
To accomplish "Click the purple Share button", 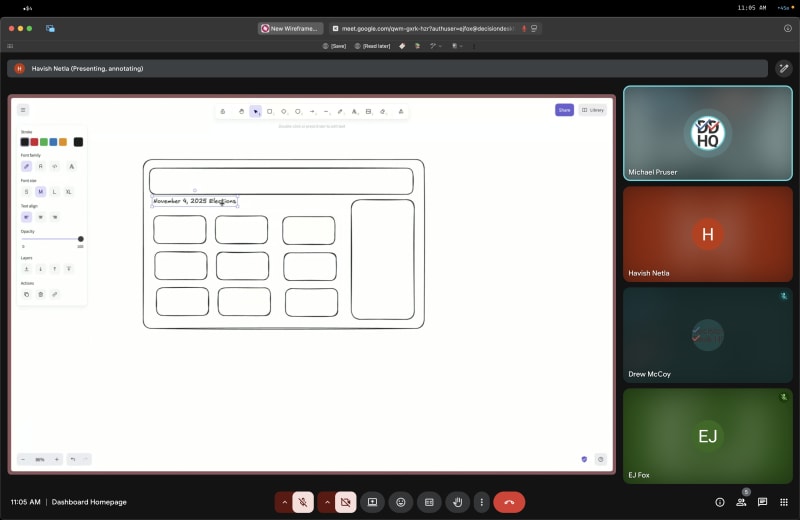I will [564, 110].
